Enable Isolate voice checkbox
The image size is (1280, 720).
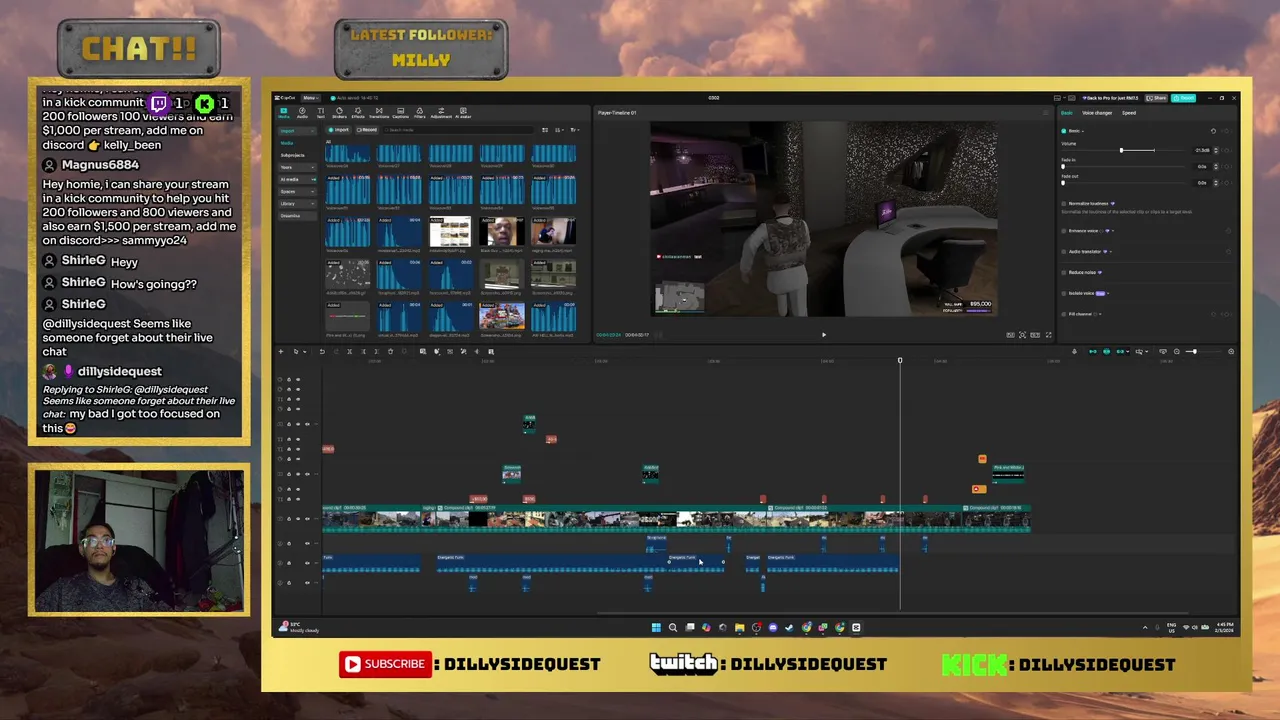[x=1064, y=293]
